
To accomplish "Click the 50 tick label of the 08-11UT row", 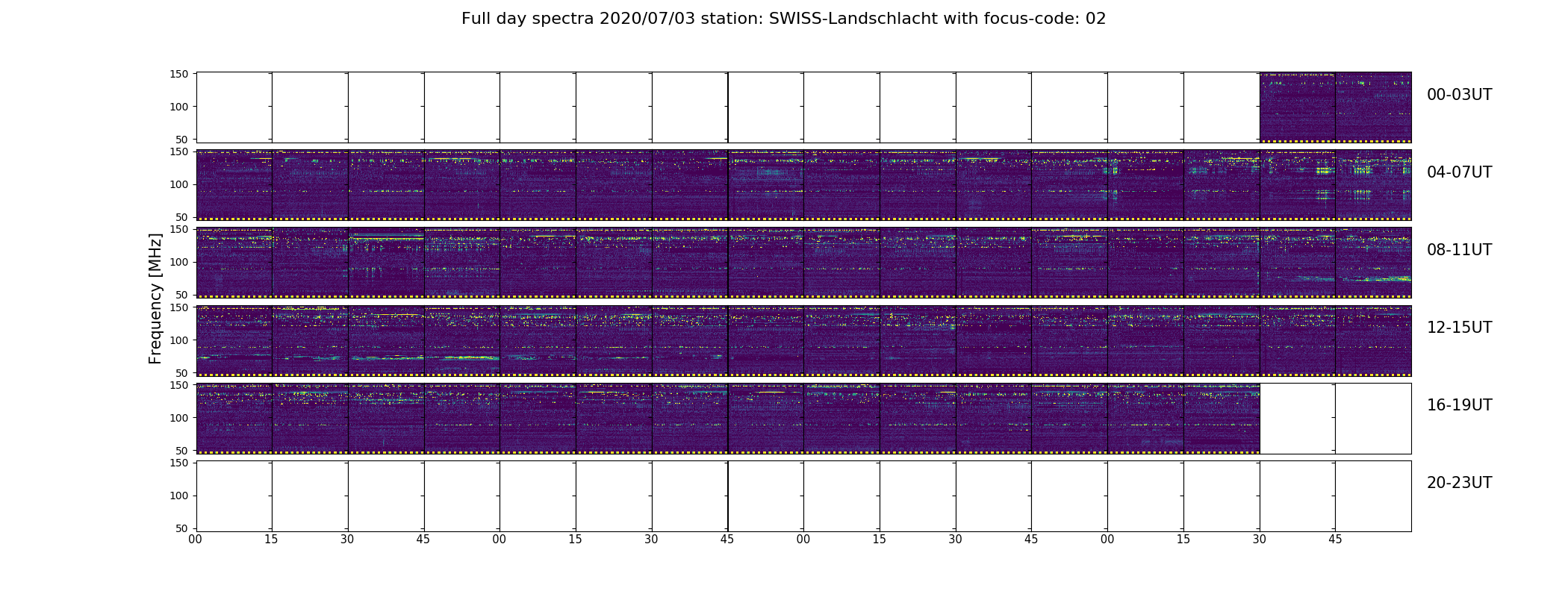I will pyautogui.click(x=182, y=295).
